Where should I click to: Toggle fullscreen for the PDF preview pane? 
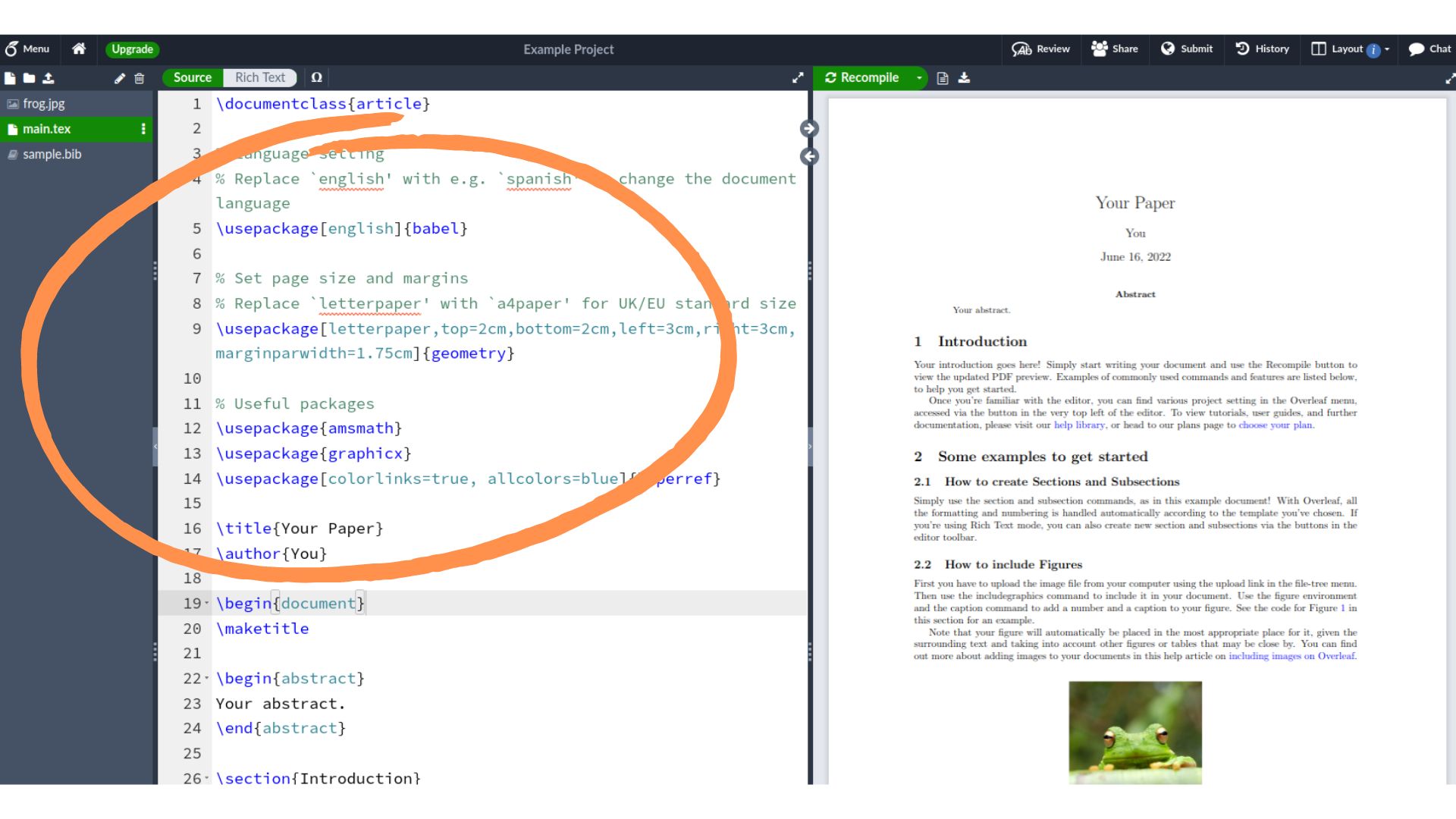[x=1450, y=79]
